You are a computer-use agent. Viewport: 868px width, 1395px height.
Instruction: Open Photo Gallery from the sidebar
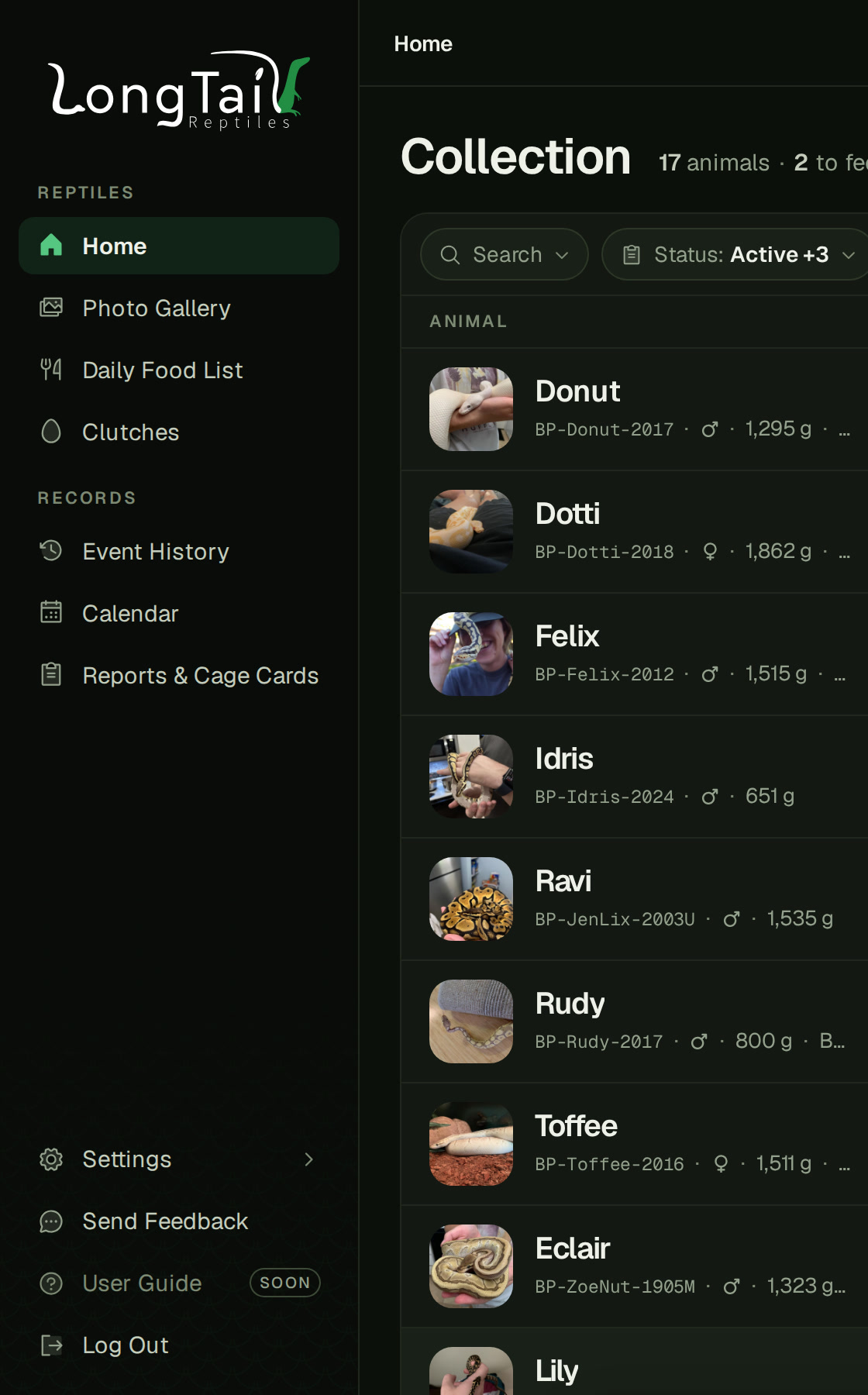179,308
